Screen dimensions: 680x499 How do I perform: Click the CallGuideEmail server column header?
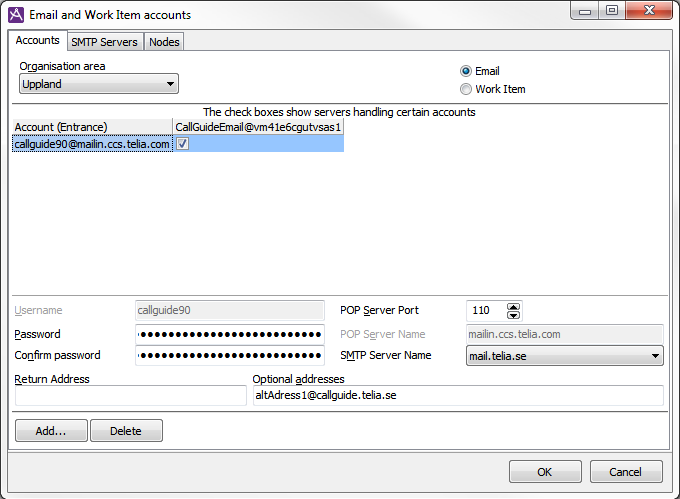point(258,127)
